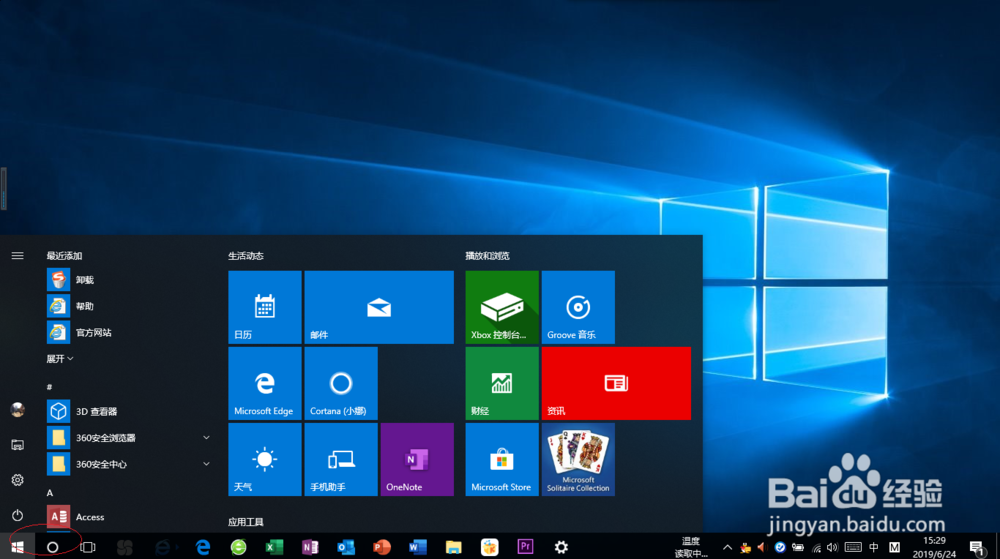Show hidden tray icons arrow
The height and width of the screenshot is (559, 1000).
tap(727, 548)
